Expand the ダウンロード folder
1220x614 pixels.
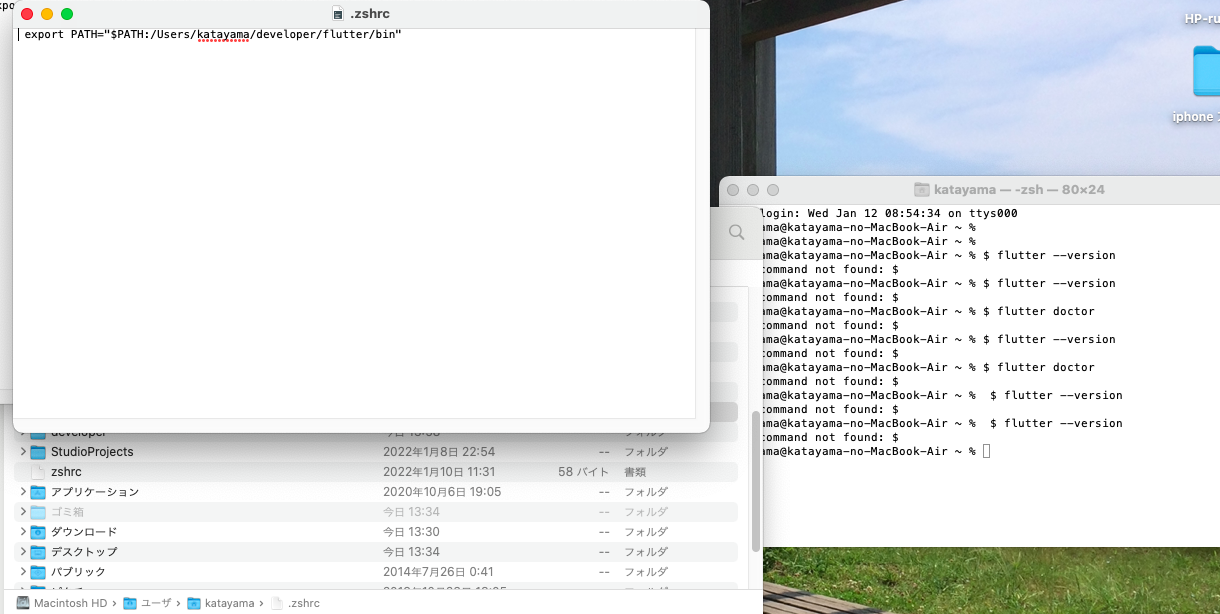(22, 532)
